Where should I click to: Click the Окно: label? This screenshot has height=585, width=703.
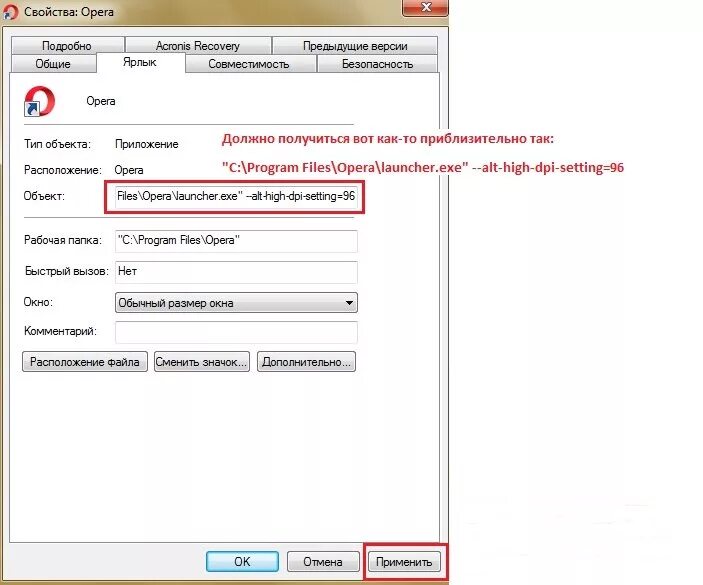pos(38,302)
